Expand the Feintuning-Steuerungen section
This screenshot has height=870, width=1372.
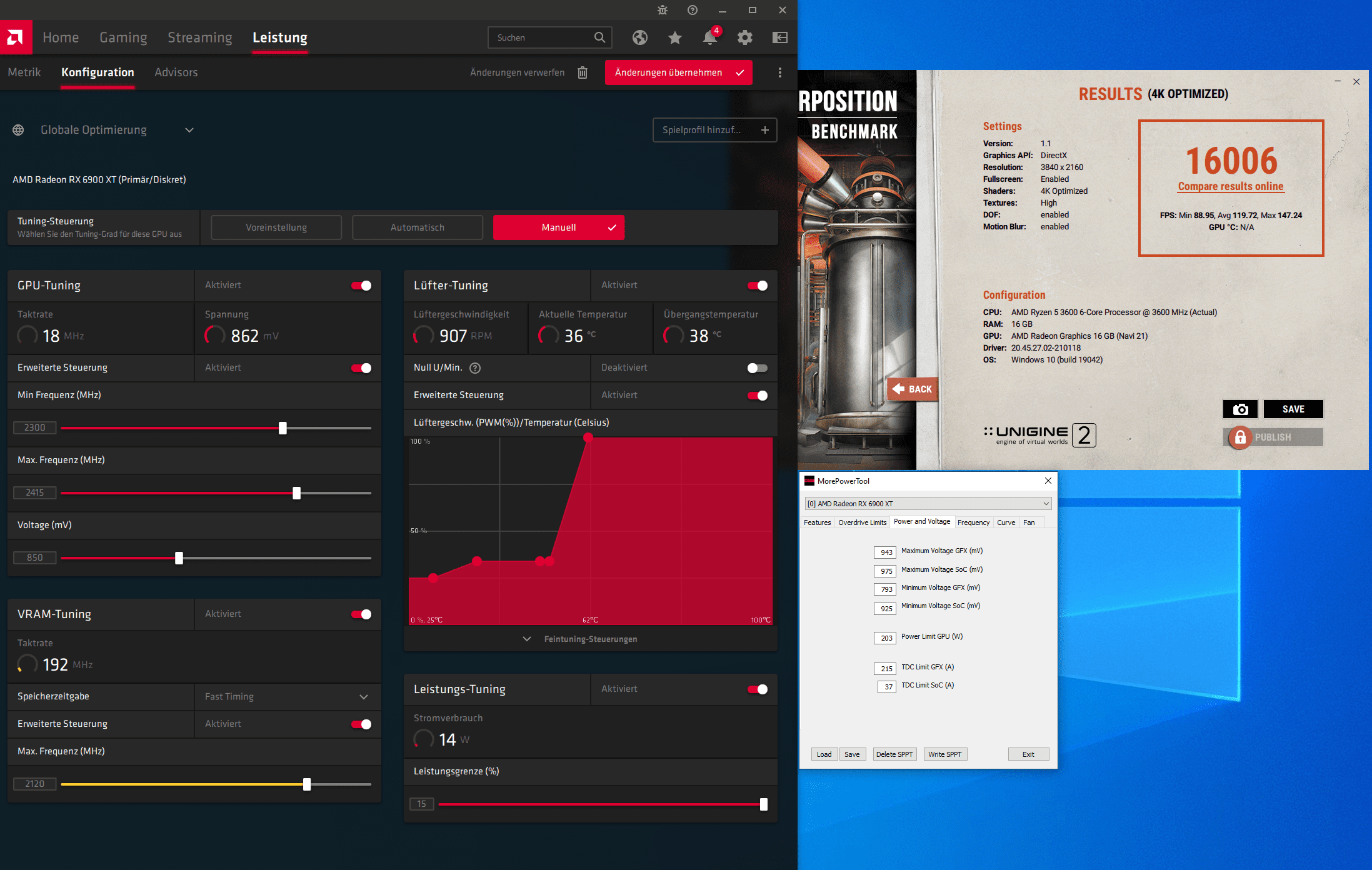[590, 639]
